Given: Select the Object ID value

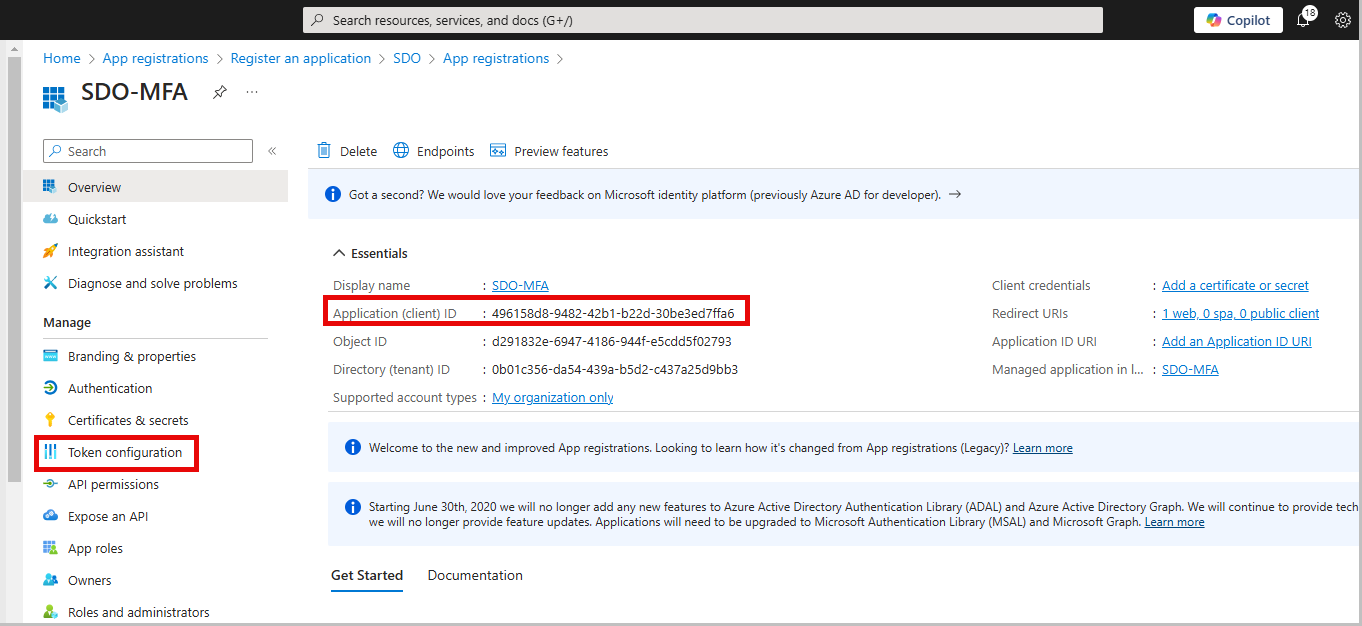Looking at the screenshot, I should tap(612, 341).
